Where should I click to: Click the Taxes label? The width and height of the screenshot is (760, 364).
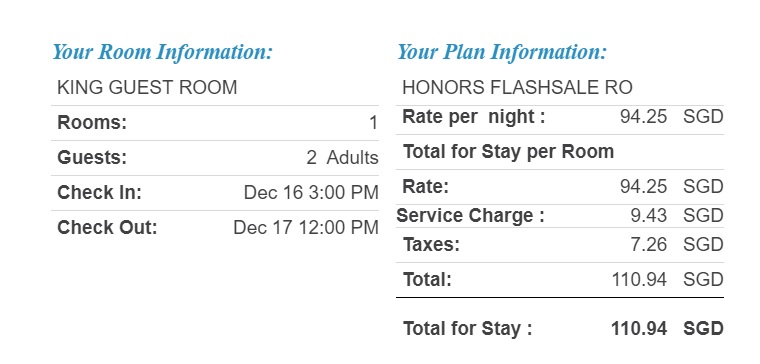point(431,245)
